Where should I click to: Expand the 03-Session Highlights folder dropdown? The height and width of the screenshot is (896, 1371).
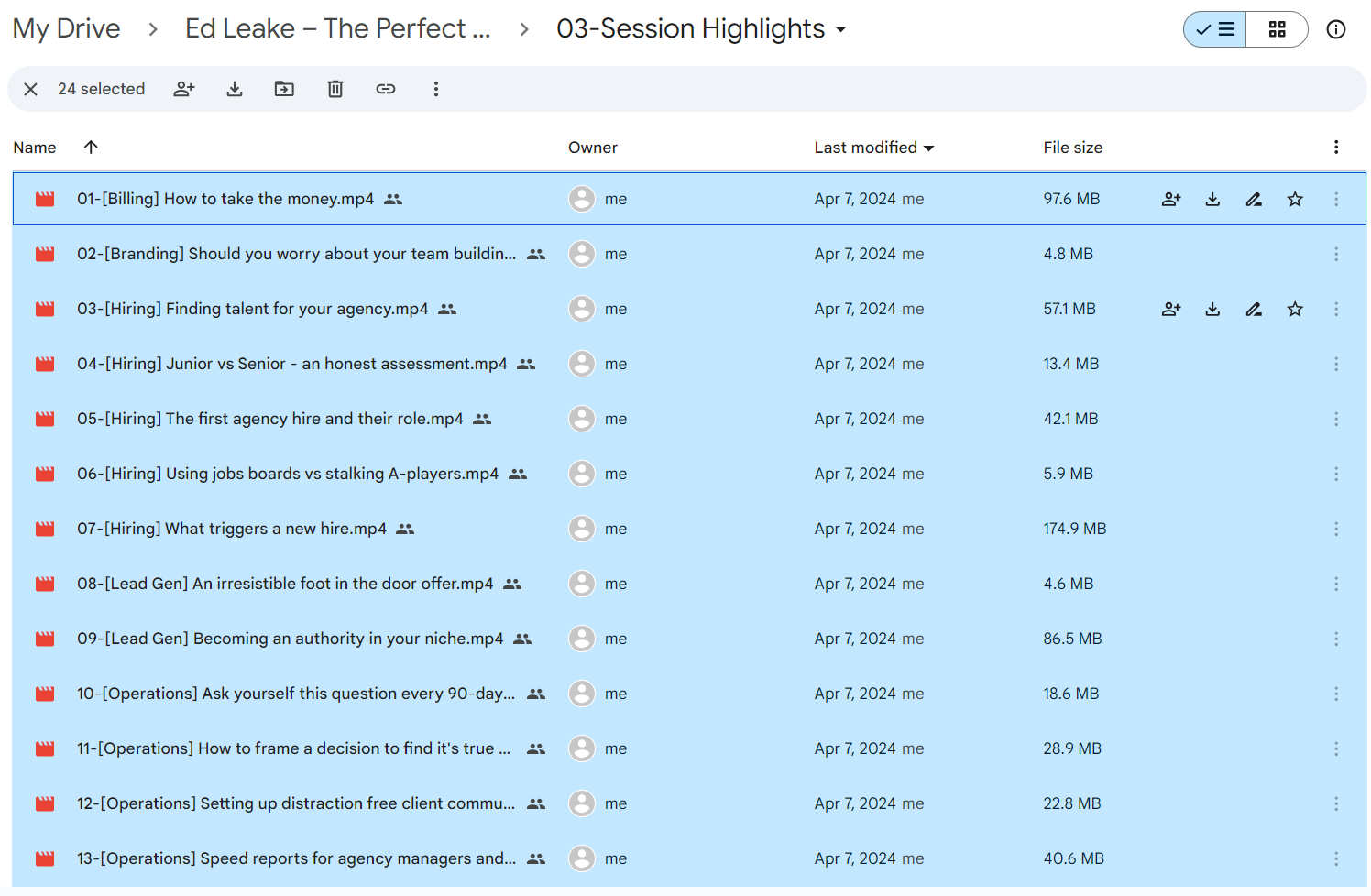(x=840, y=29)
